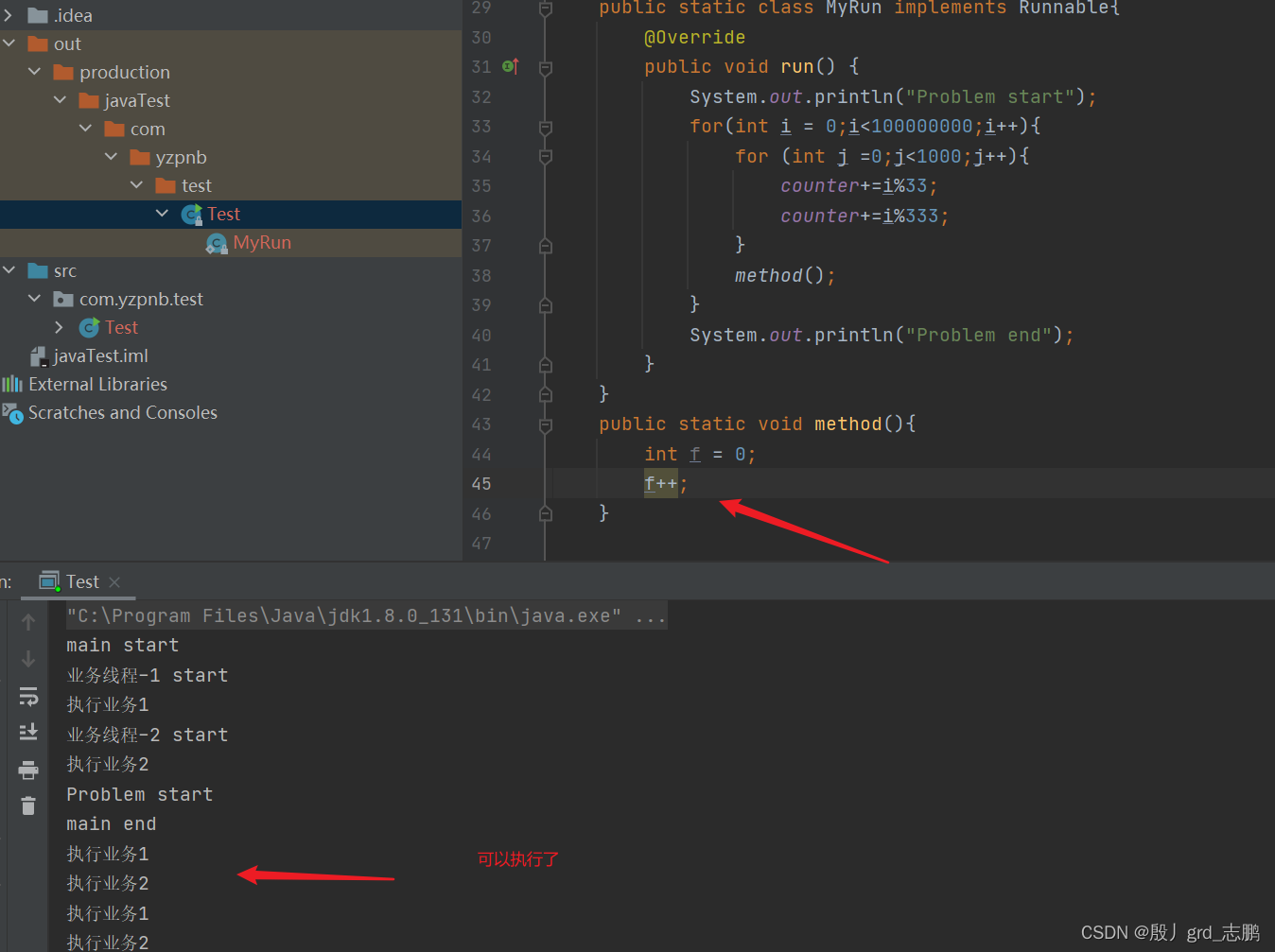Select the MyRun inner class icon
This screenshot has height=952, width=1275.
(217, 243)
